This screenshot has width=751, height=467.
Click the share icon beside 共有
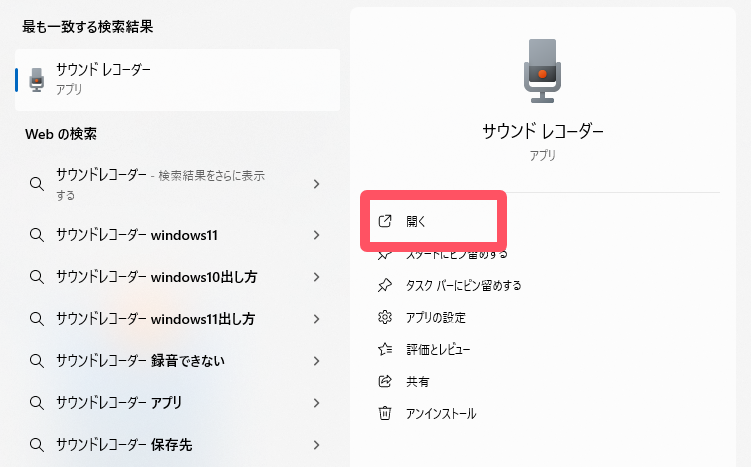(x=385, y=381)
